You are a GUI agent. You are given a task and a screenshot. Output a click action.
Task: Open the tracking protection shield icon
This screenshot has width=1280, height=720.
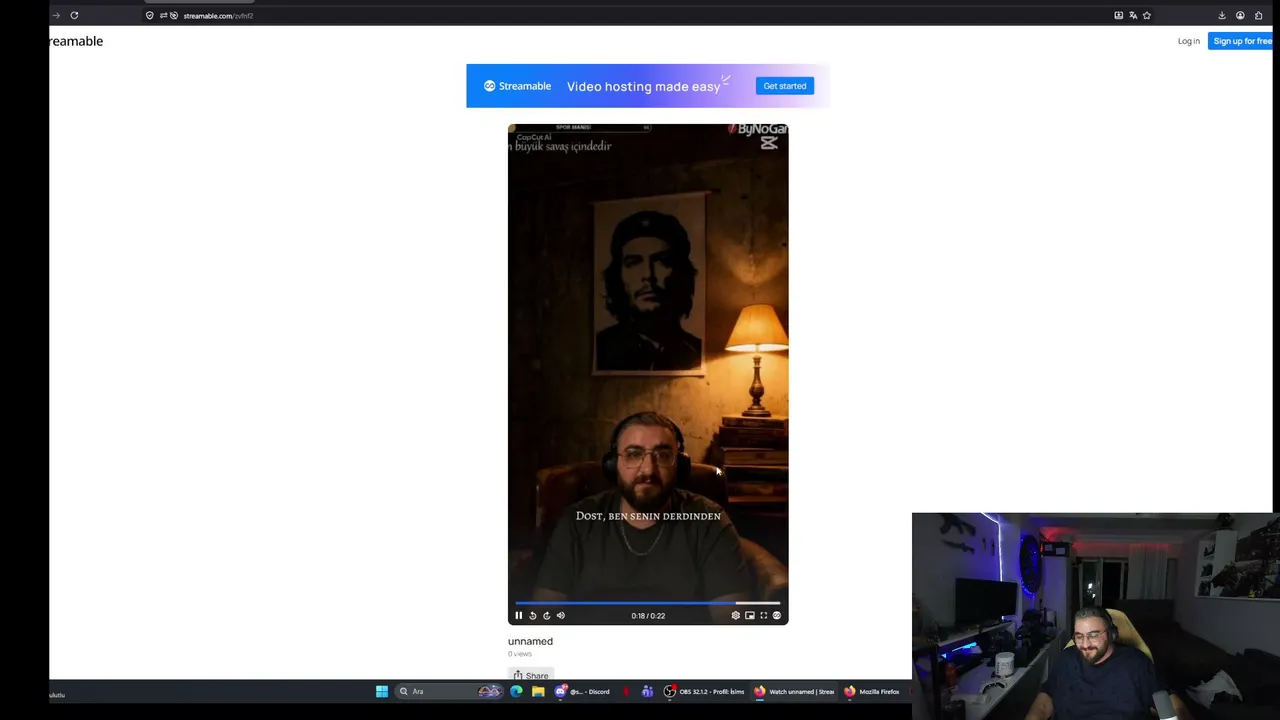pos(150,15)
